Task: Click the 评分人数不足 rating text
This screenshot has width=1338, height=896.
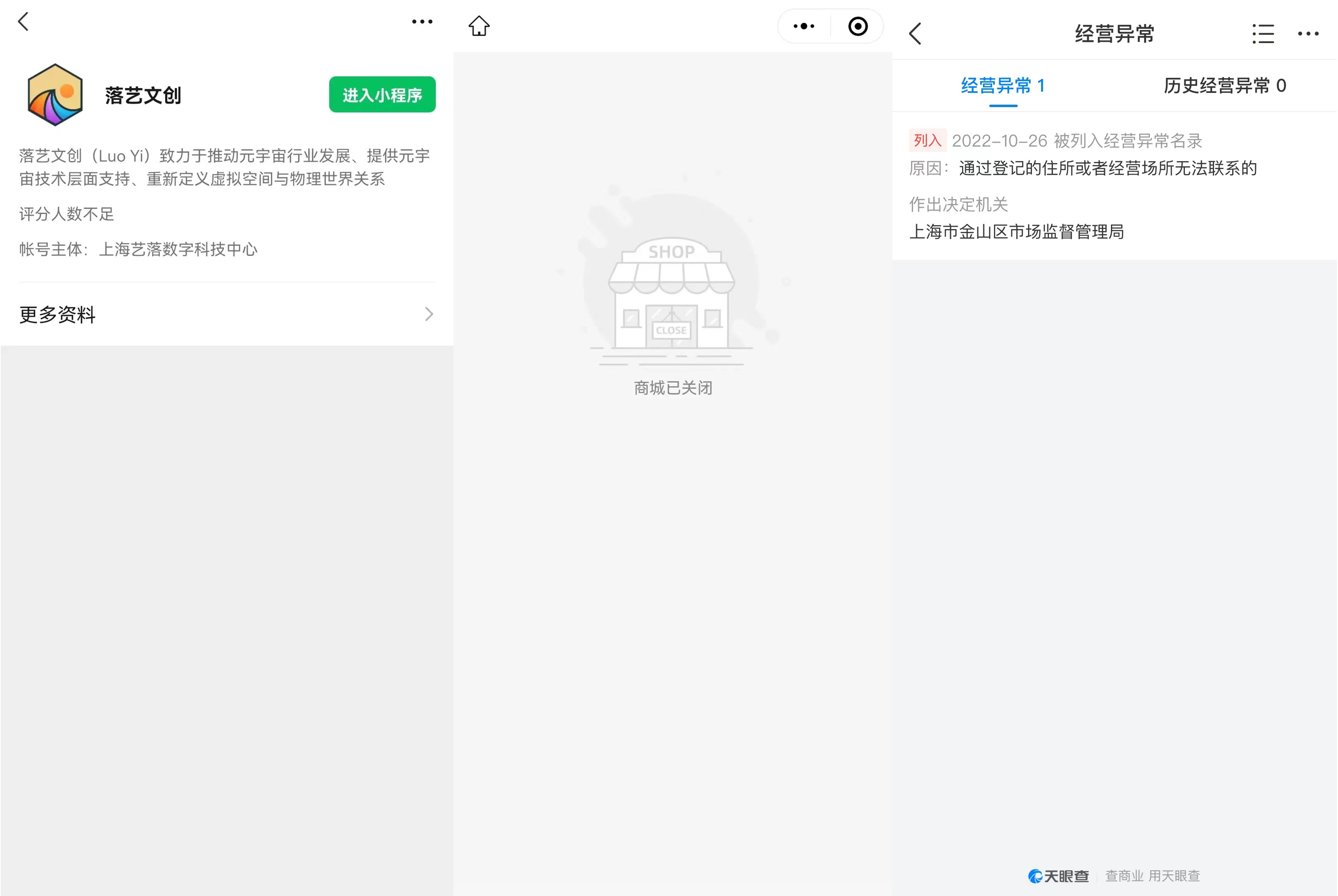Action: (67, 214)
